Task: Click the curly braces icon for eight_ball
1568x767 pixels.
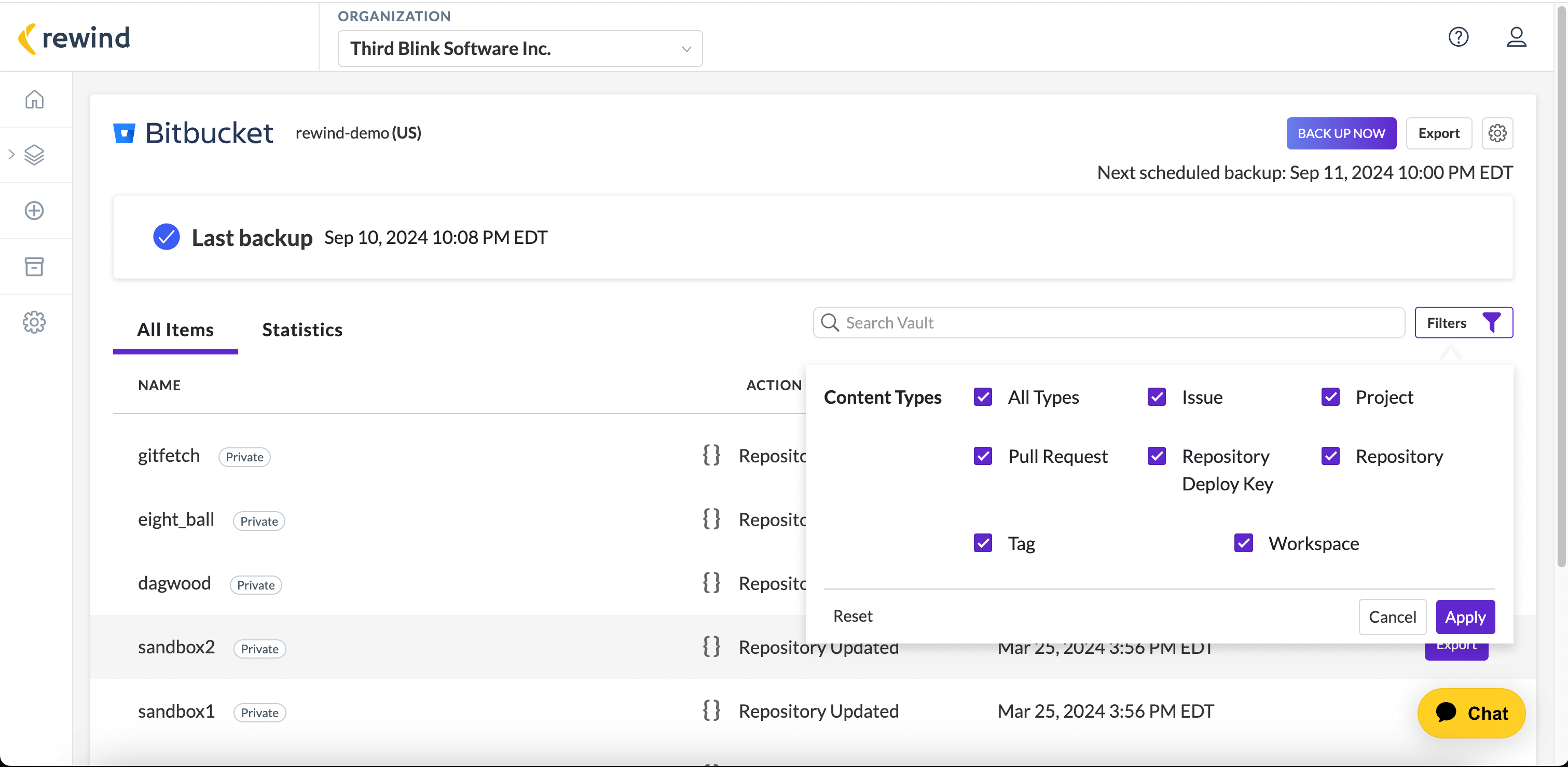Action: point(711,519)
